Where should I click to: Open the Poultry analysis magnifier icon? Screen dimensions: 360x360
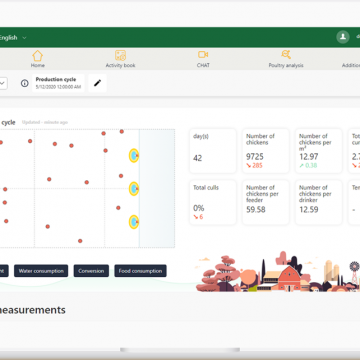(286, 55)
